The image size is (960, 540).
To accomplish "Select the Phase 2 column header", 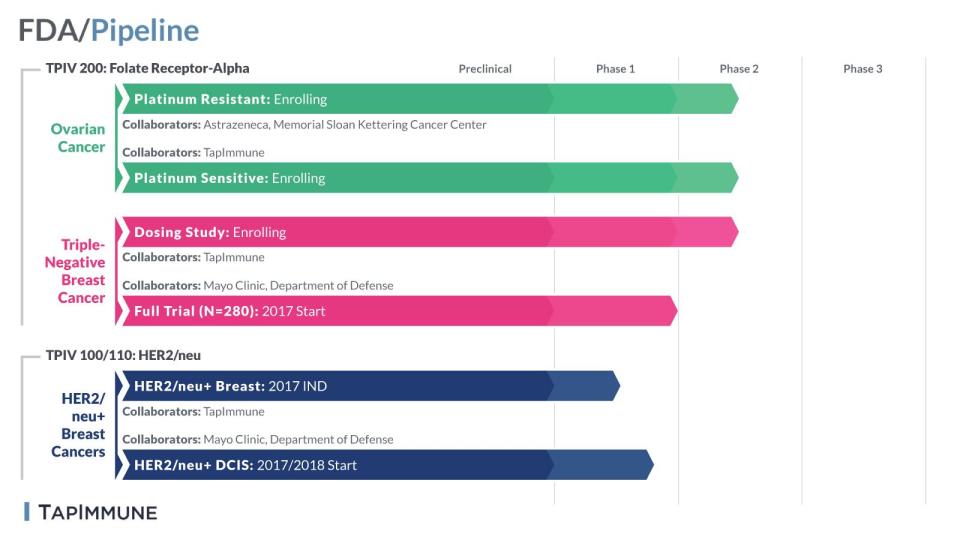I will pyautogui.click(x=739, y=69).
